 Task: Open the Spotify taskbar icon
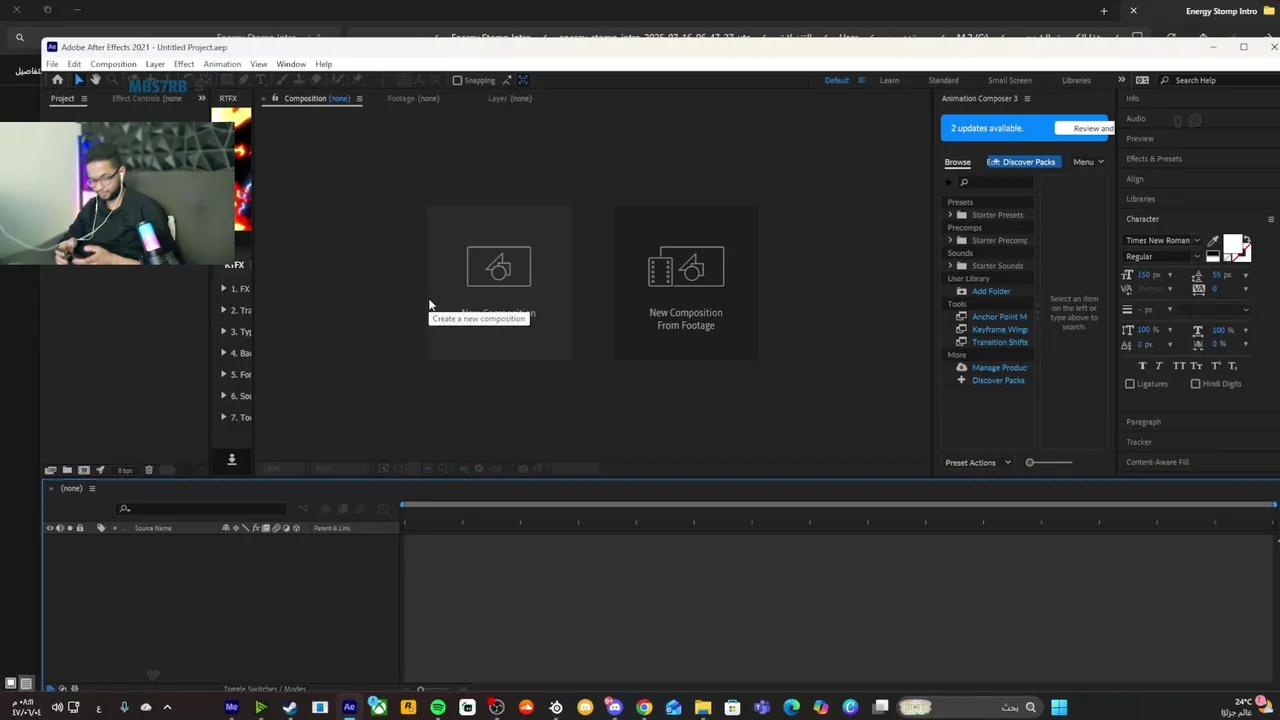click(438, 708)
